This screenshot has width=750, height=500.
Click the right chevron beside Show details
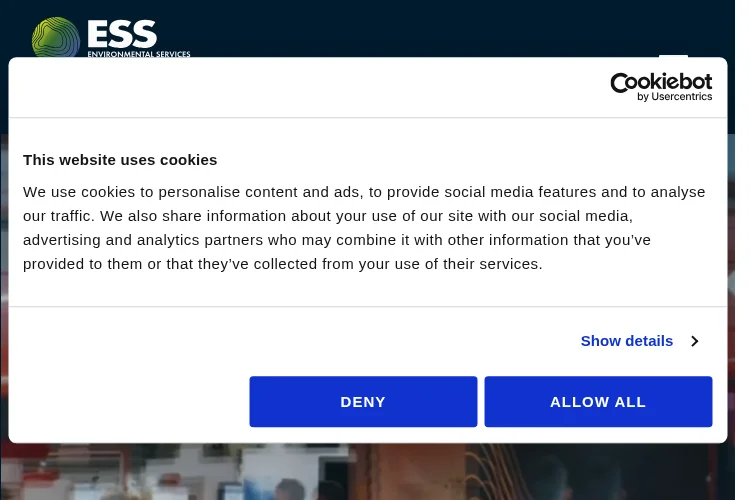point(695,341)
